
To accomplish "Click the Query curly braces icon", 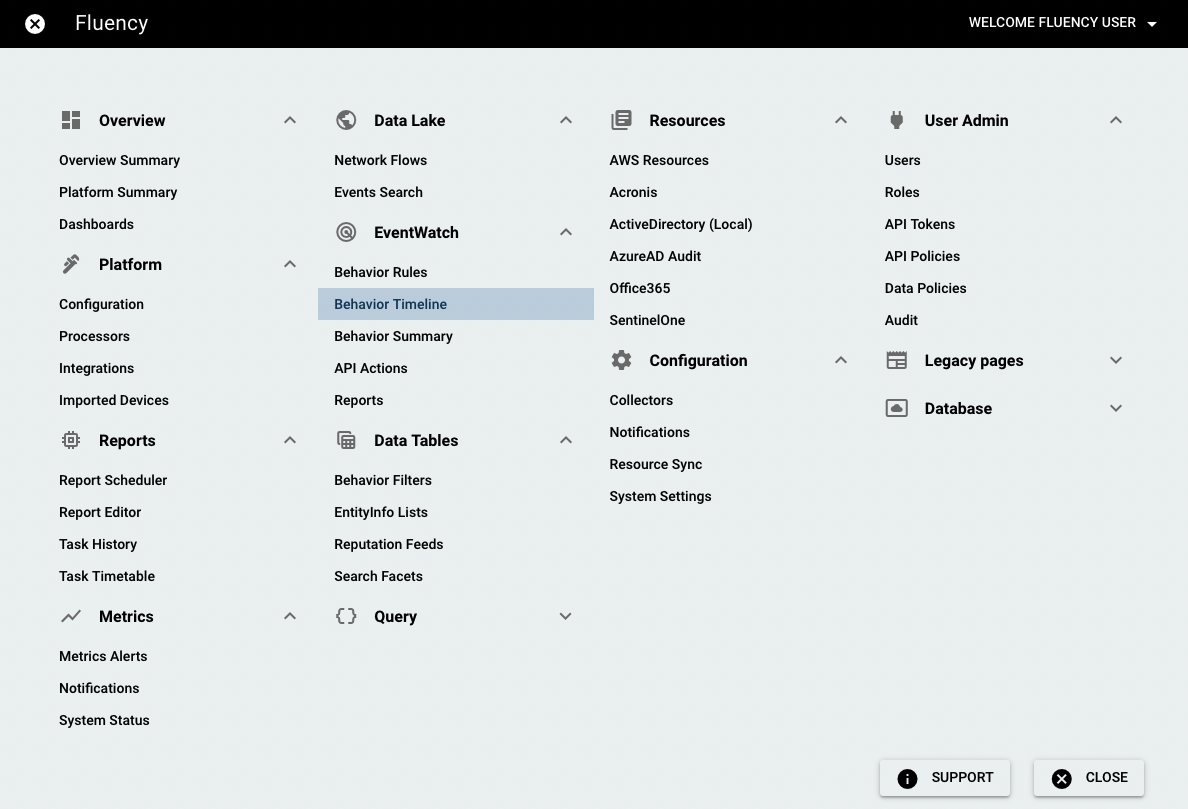I will pos(346,616).
